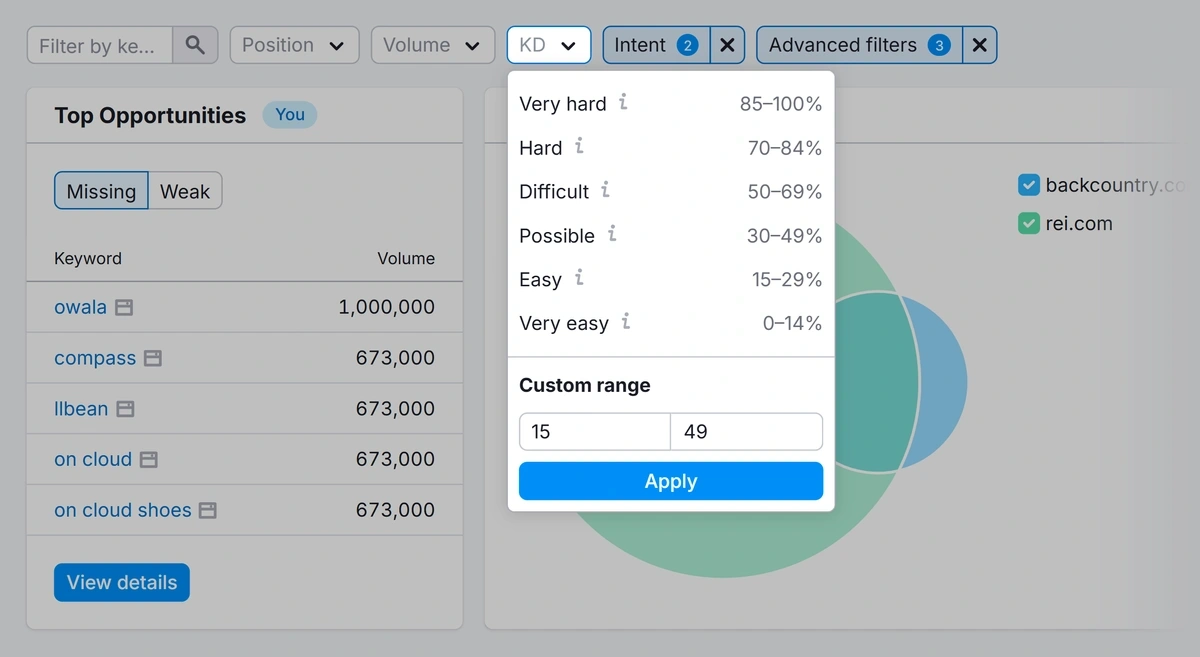The width and height of the screenshot is (1200, 657).
Task: Choose Difficult 50–69% option
Action: pyautogui.click(x=671, y=191)
